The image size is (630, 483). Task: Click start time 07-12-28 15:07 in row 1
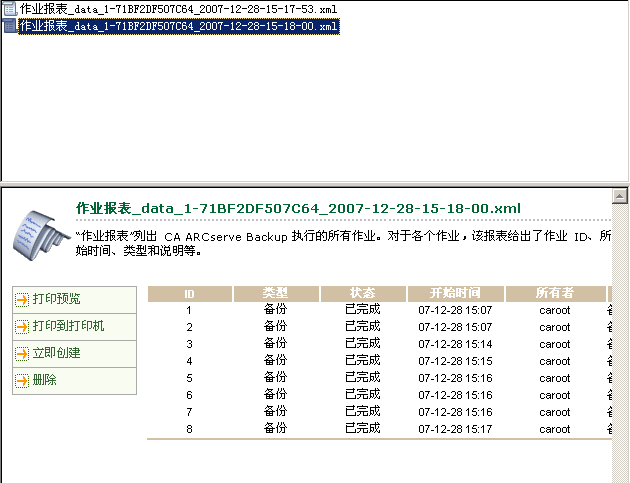coord(455,310)
